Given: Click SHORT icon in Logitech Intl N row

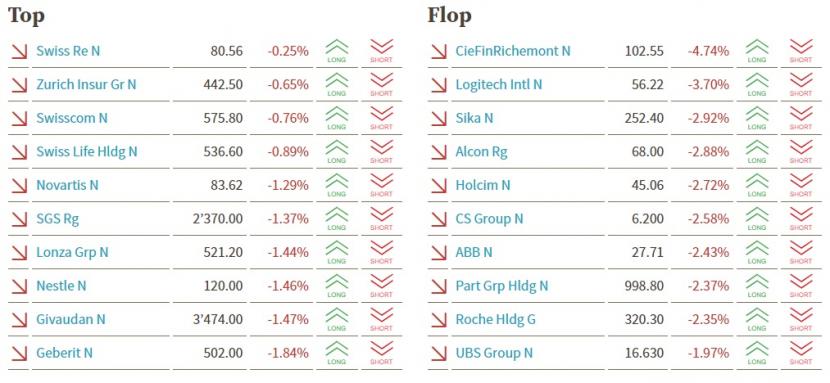Looking at the screenshot, I should pyautogui.click(x=801, y=85).
